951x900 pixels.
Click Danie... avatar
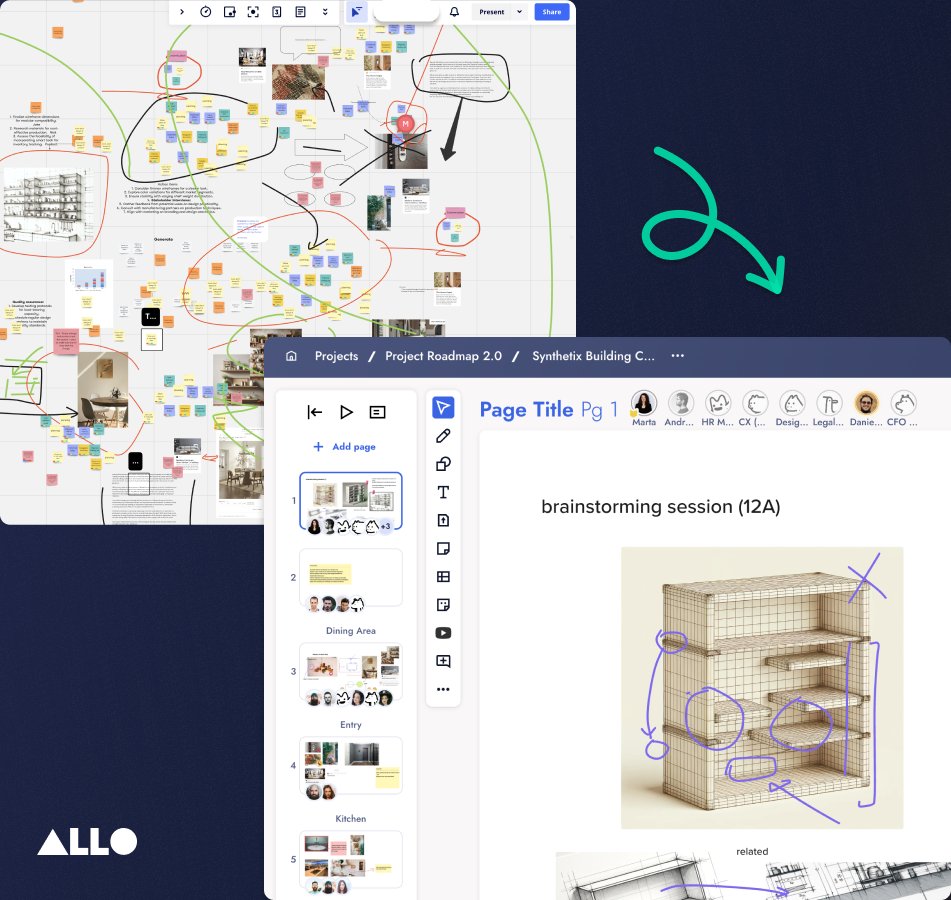pos(867,403)
